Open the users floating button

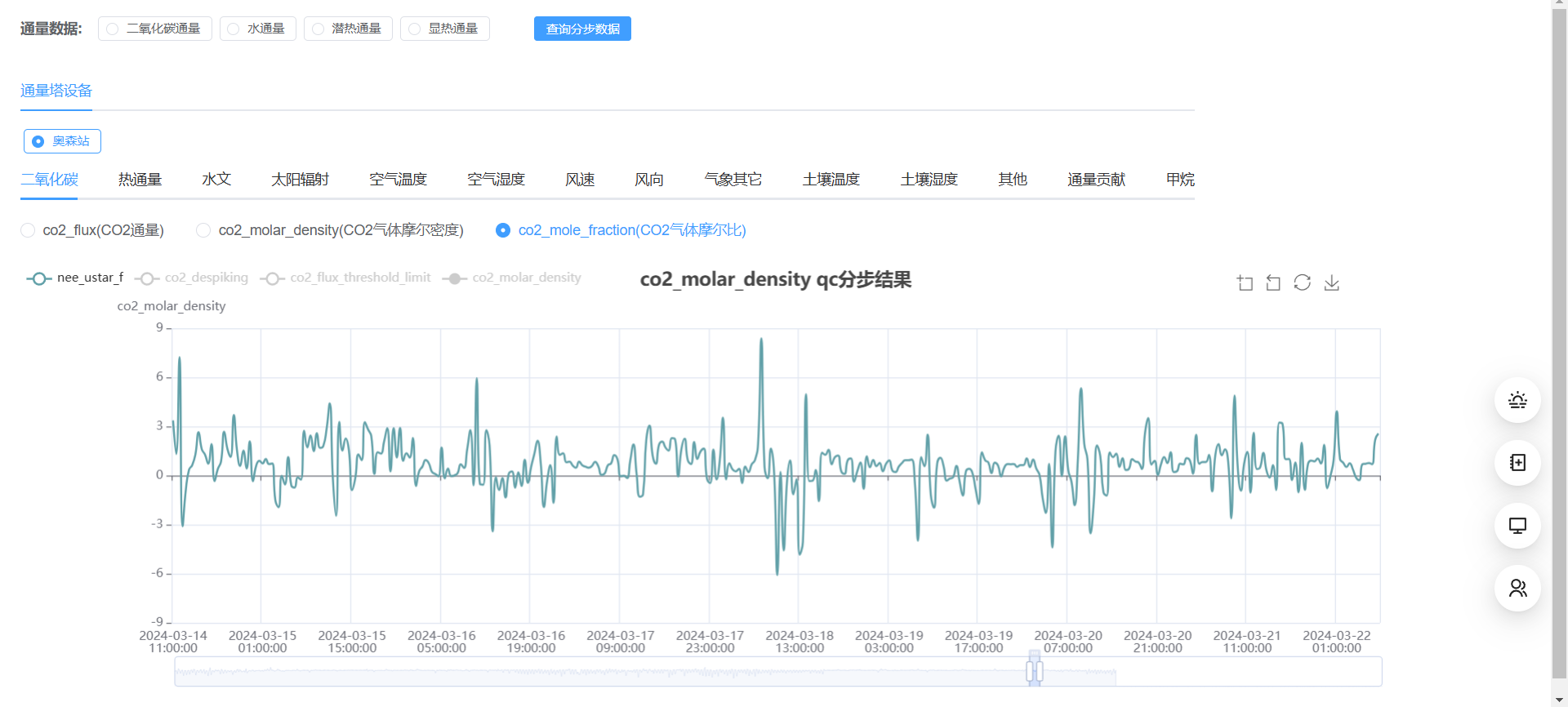click(x=1517, y=589)
